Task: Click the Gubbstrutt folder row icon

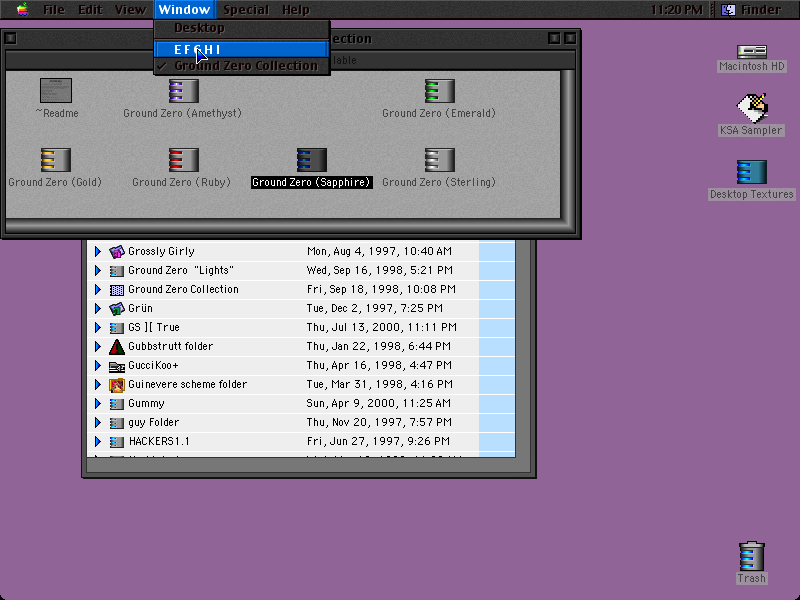Action: point(117,347)
